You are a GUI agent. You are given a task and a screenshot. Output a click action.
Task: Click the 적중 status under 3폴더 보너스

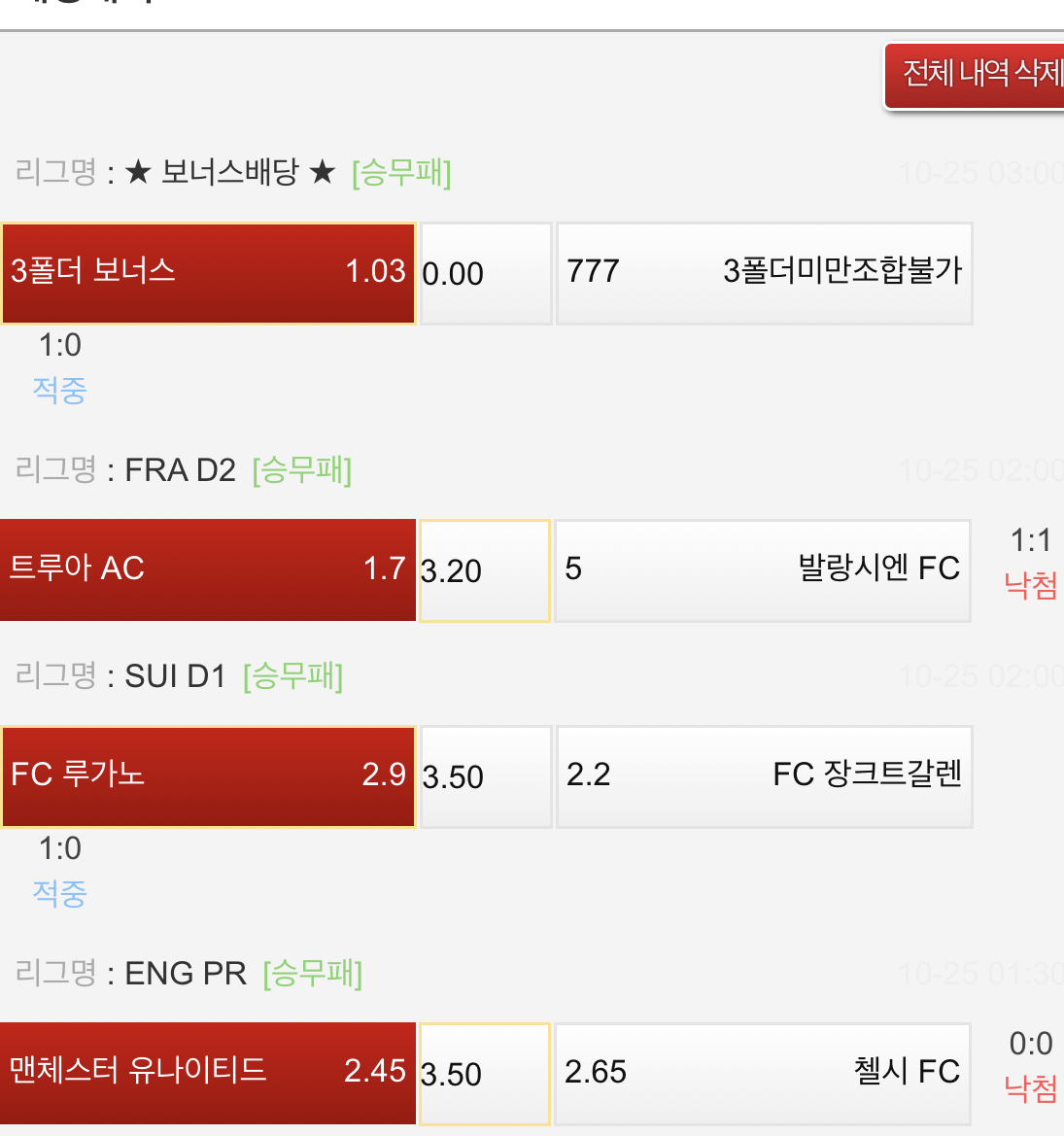tap(59, 390)
